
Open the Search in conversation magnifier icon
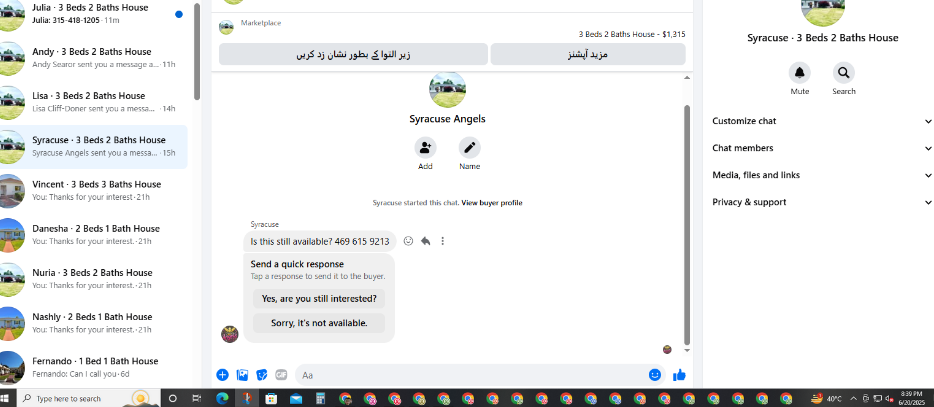(843, 73)
